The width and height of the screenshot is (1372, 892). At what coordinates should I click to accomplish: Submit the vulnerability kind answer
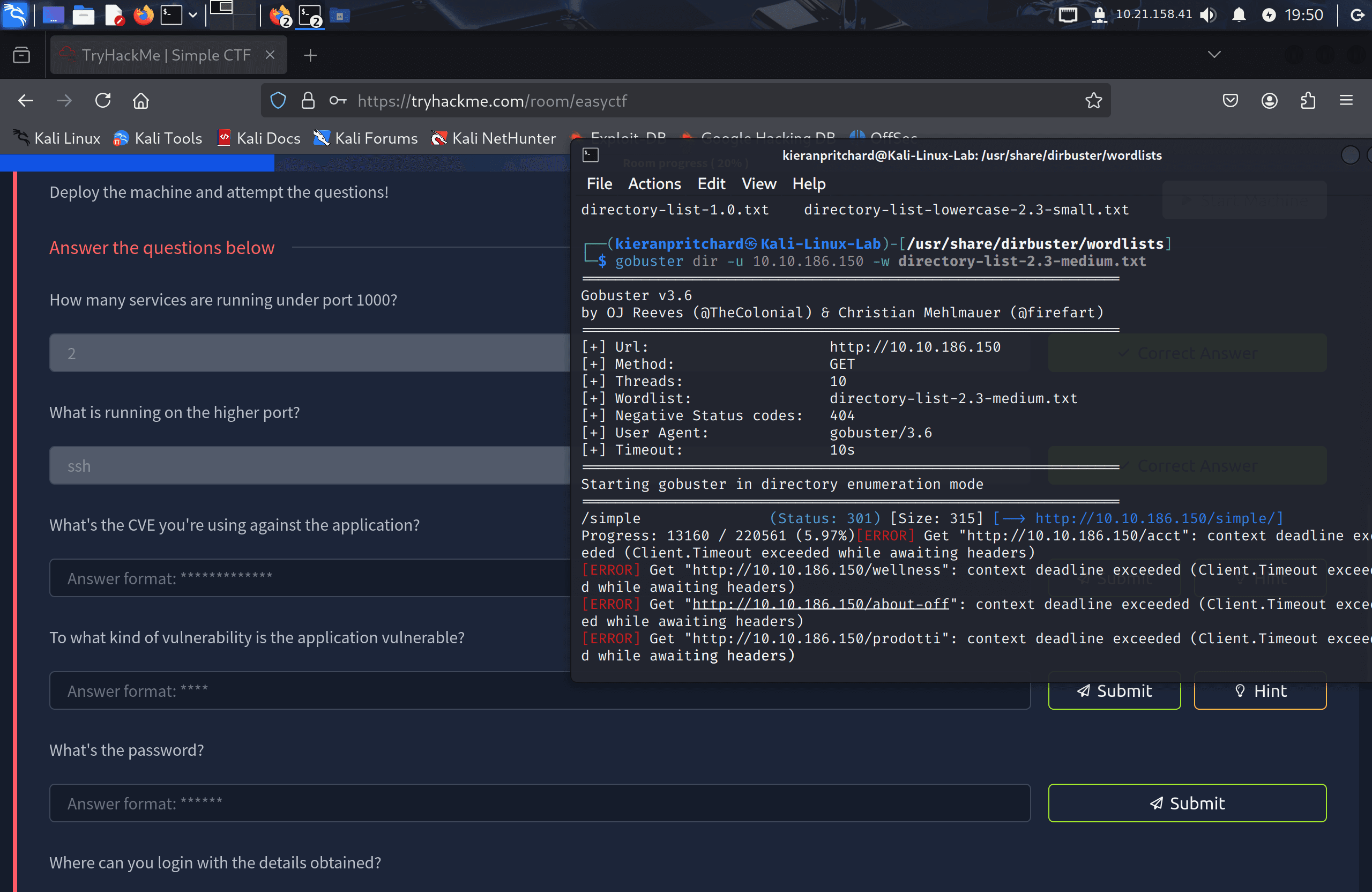point(1114,691)
